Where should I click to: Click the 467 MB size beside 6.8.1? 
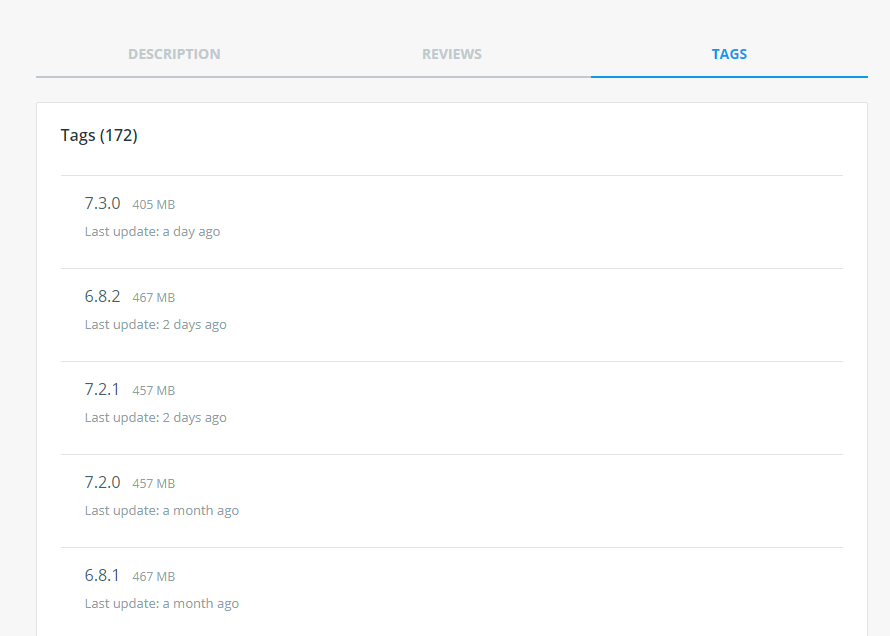[153, 577]
